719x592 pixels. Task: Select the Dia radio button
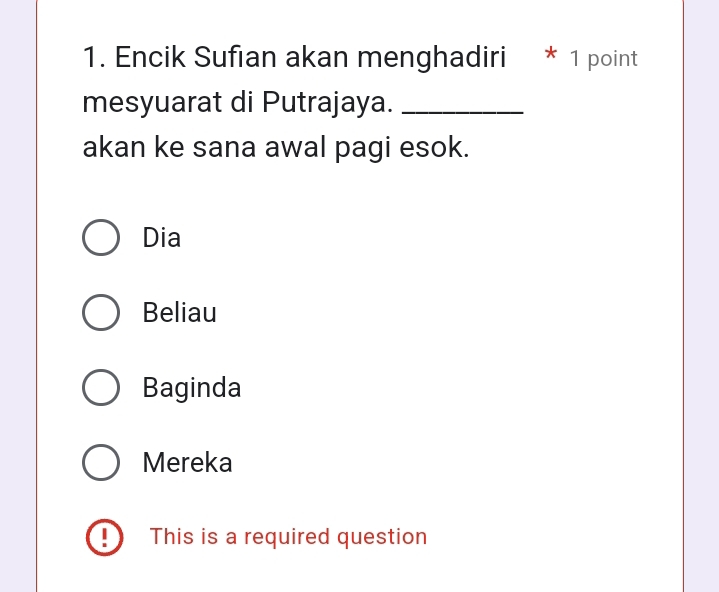click(x=99, y=238)
